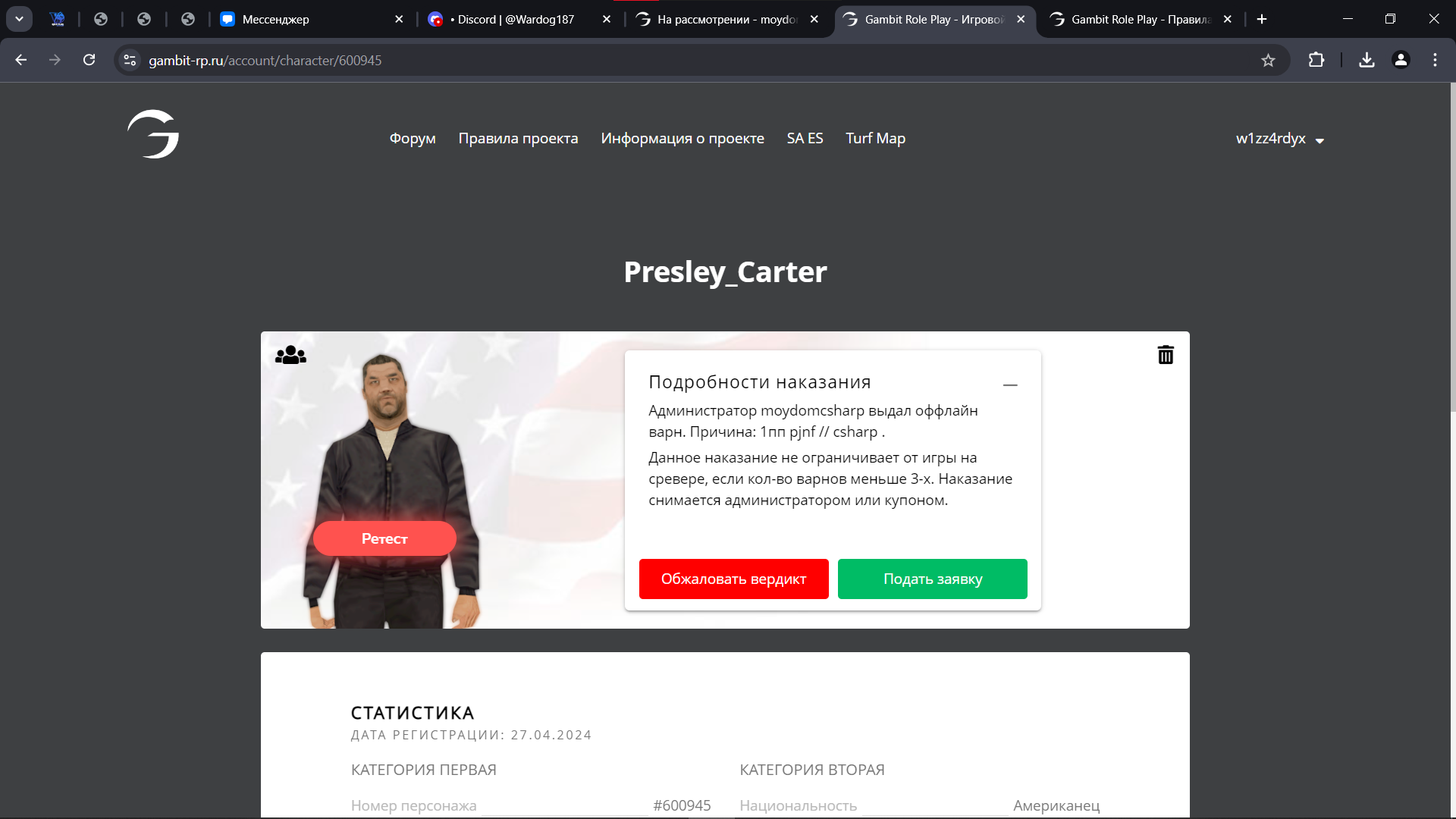Click the red Обжаловать вердикт button
Image resolution: width=1456 pixels, height=819 pixels.
[x=733, y=579]
